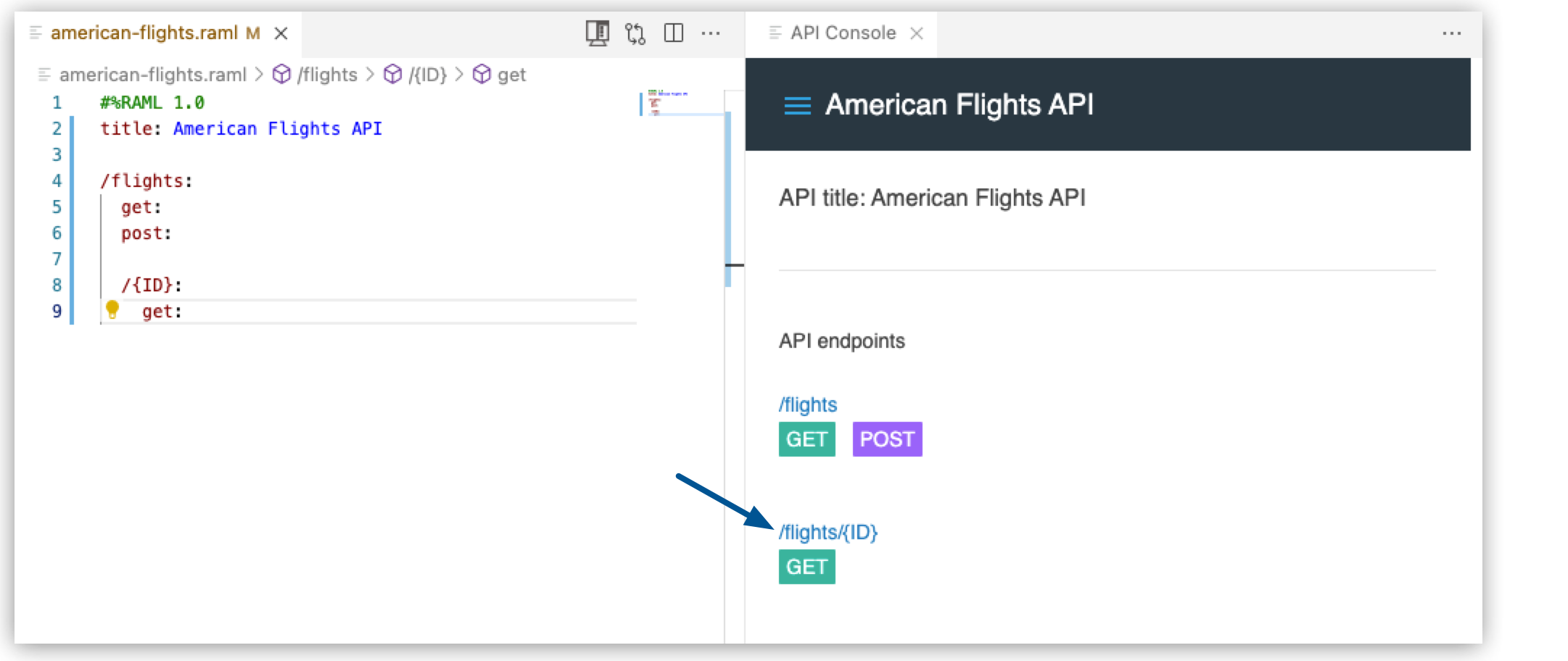Viewport: 1568px width, 661px height.
Task: Select the /{ID} node icon in the breadcrumb
Action: tap(391, 74)
